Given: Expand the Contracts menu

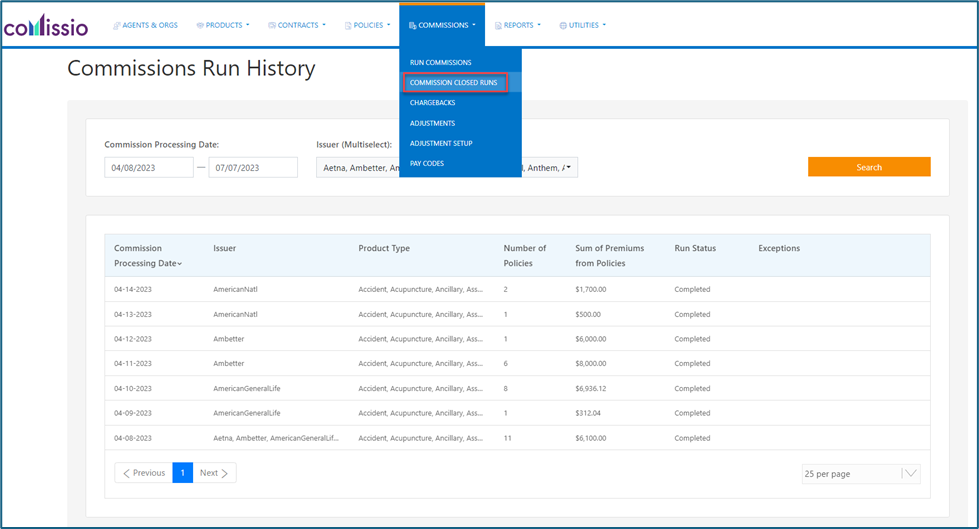Looking at the screenshot, I should (x=297, y=25).
